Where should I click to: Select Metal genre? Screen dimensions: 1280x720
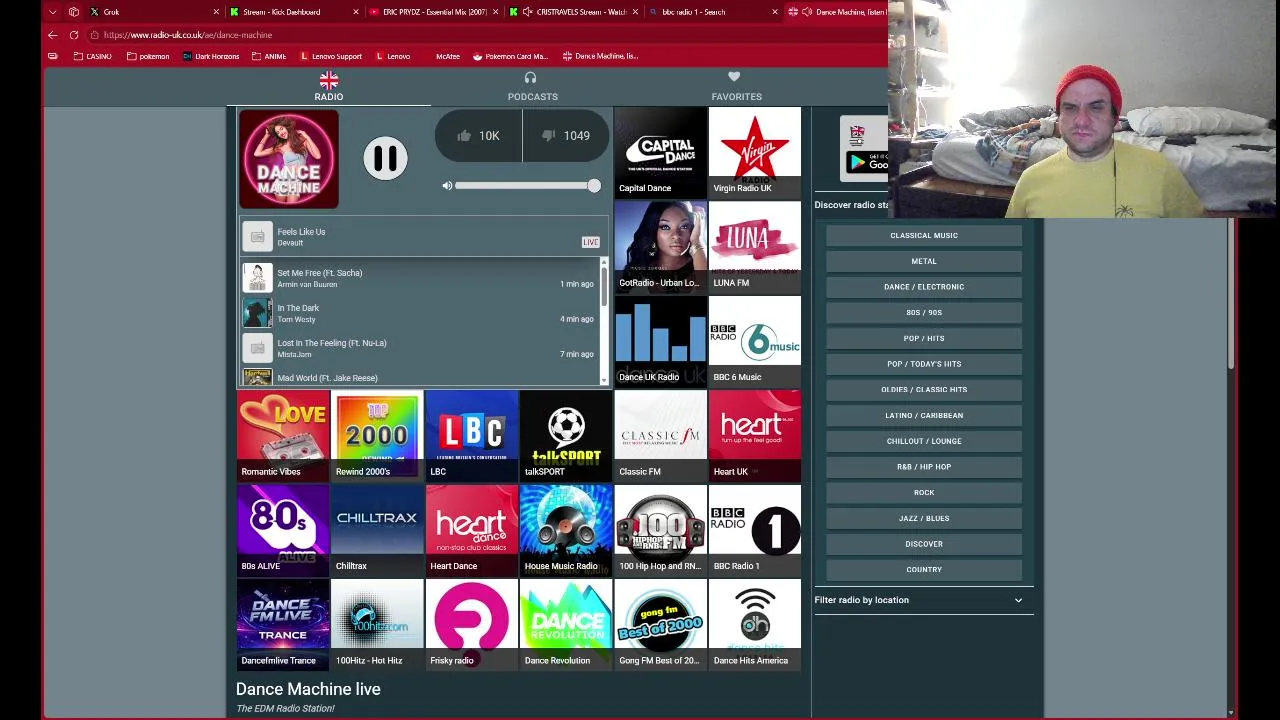pos(924,261)
